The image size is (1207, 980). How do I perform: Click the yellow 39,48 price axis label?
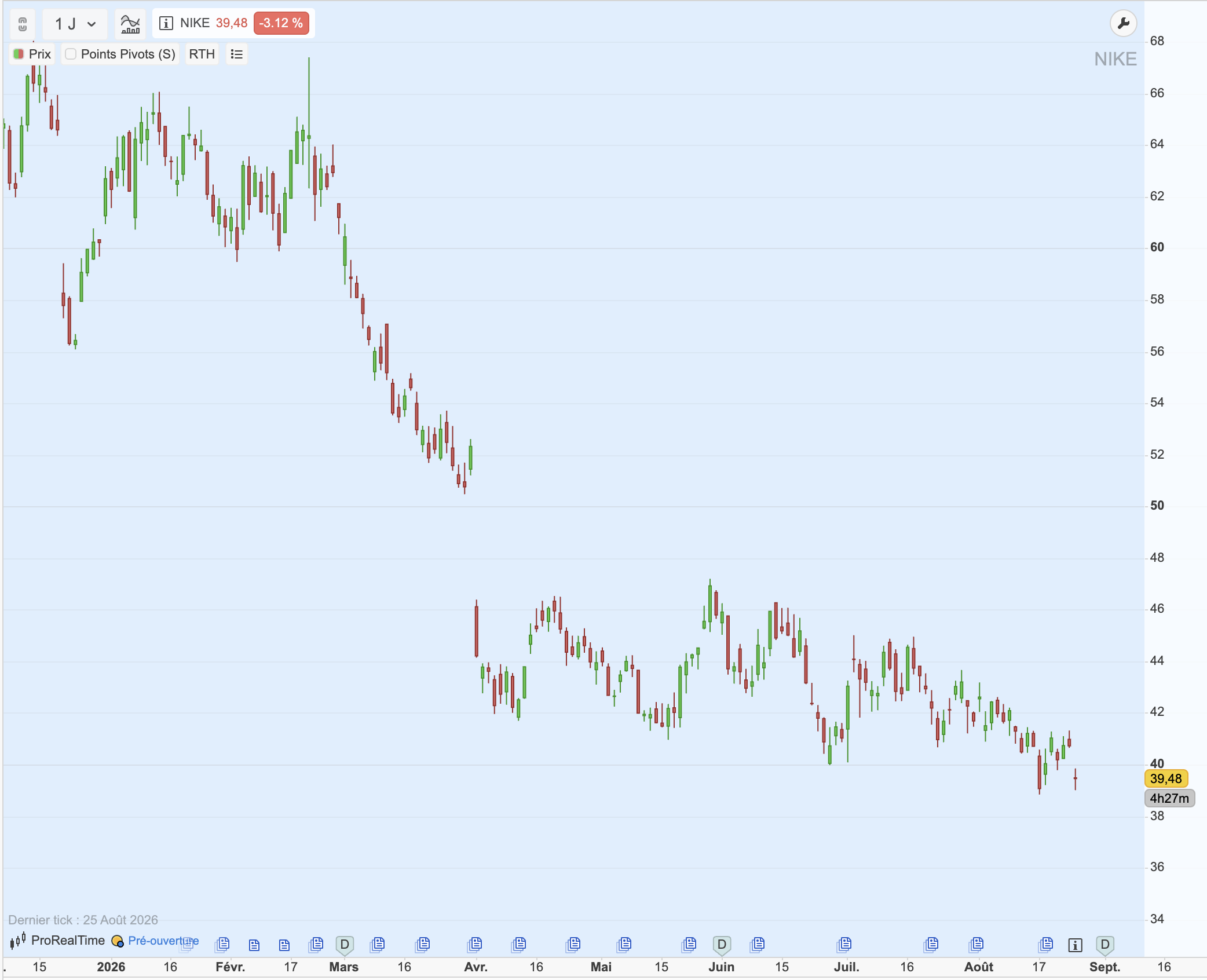pyautogui.click(x=1166, y=778)
